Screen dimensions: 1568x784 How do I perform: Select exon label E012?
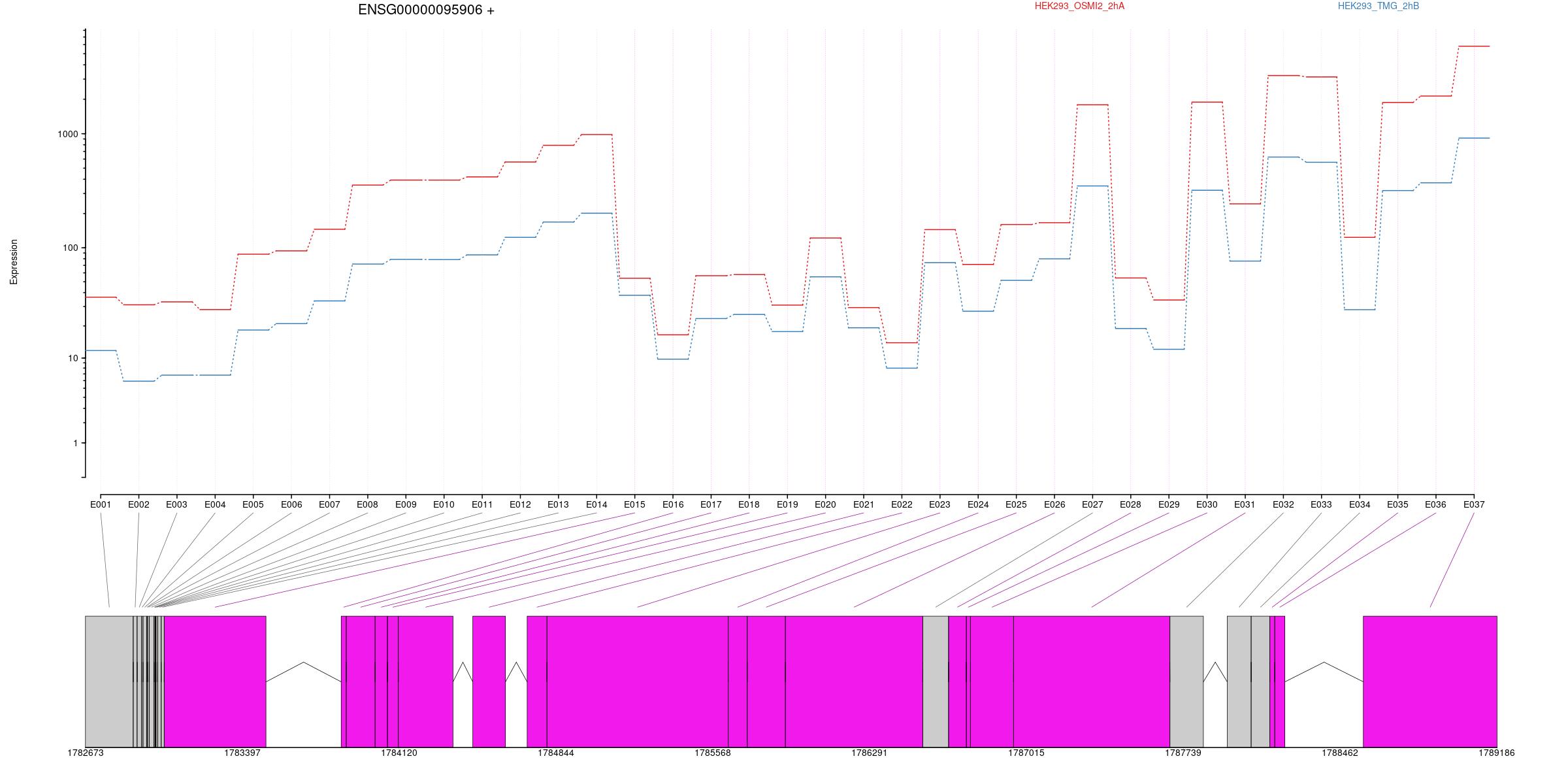520,504
